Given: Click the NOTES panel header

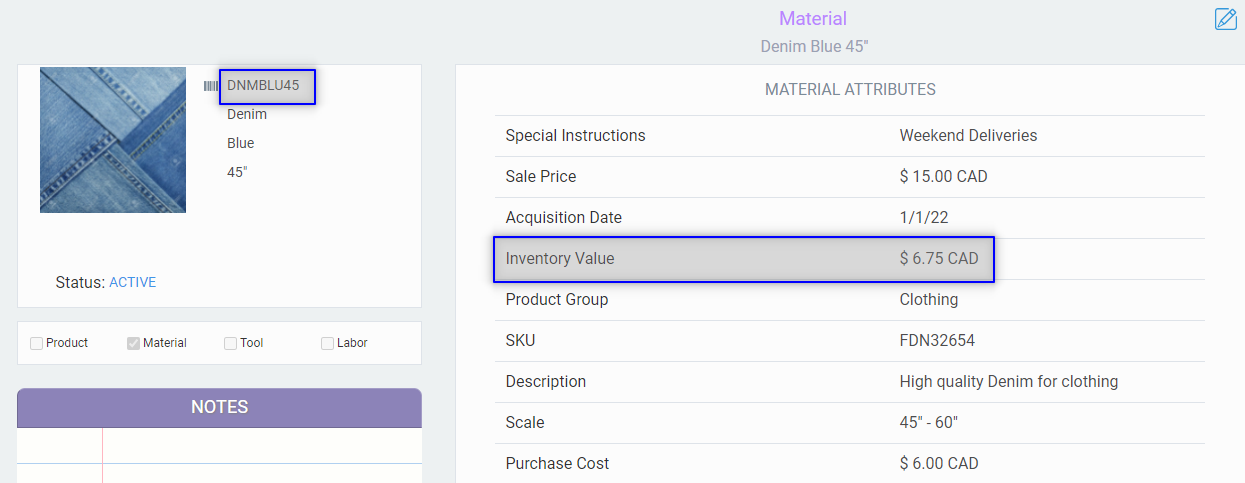Looking at the screenshot, I should (219, 407).
